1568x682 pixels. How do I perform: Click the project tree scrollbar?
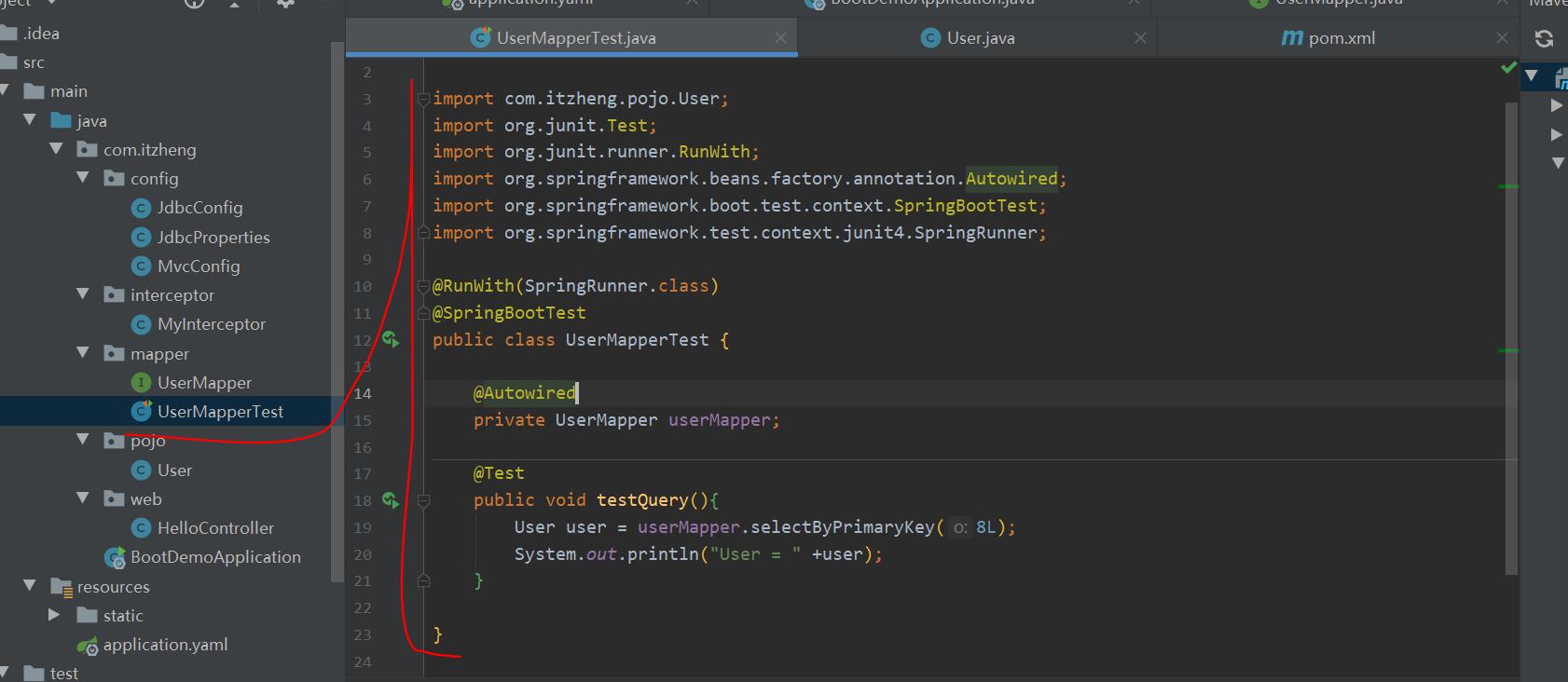(337, 312)
